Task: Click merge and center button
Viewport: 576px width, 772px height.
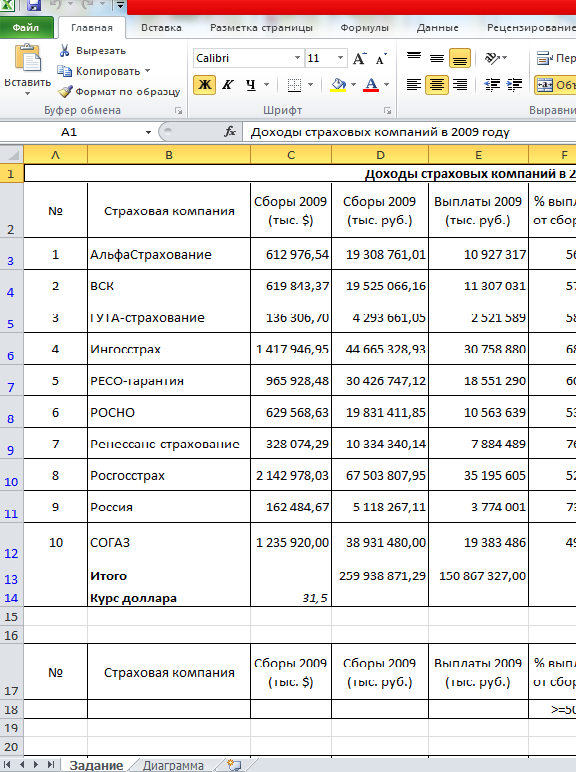Action: (x=555, y=85)
